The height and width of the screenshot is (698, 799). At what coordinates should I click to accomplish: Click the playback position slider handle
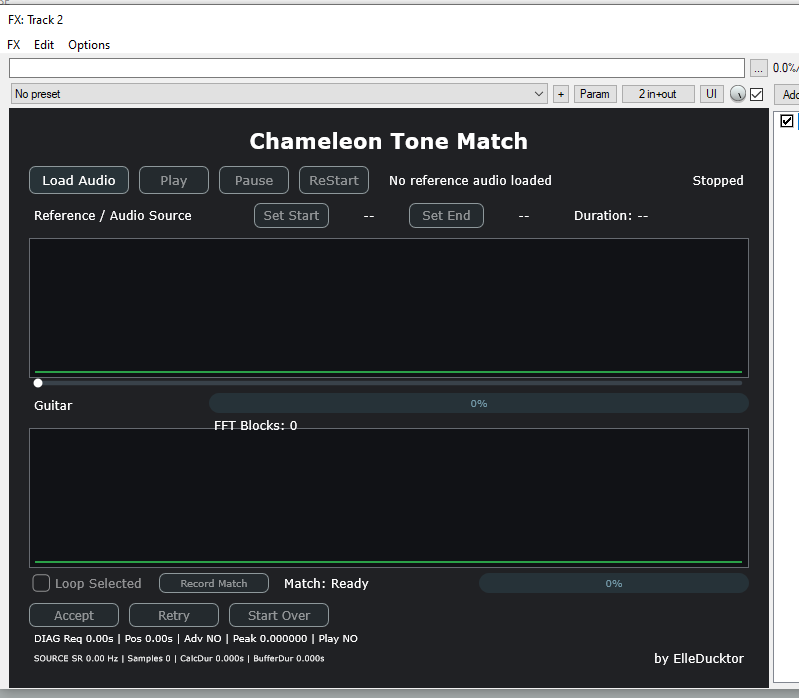pos(38,383)
